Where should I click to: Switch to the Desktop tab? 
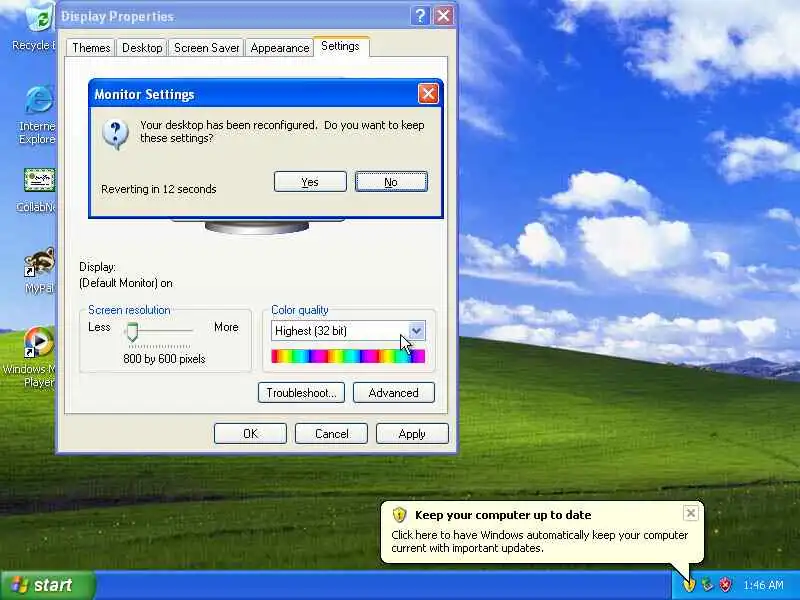tap(142, 47)
